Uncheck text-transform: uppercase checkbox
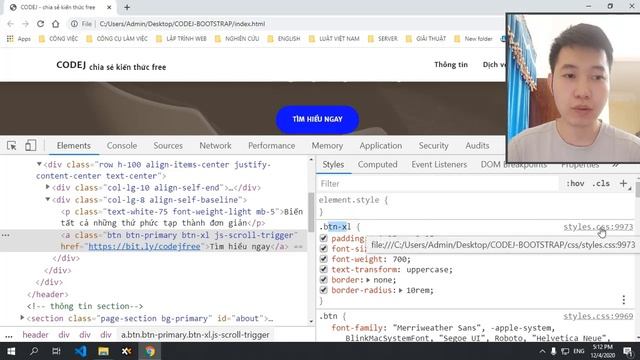Image resolution: width=640 pixels, height=360 pixels. [324, 269]
